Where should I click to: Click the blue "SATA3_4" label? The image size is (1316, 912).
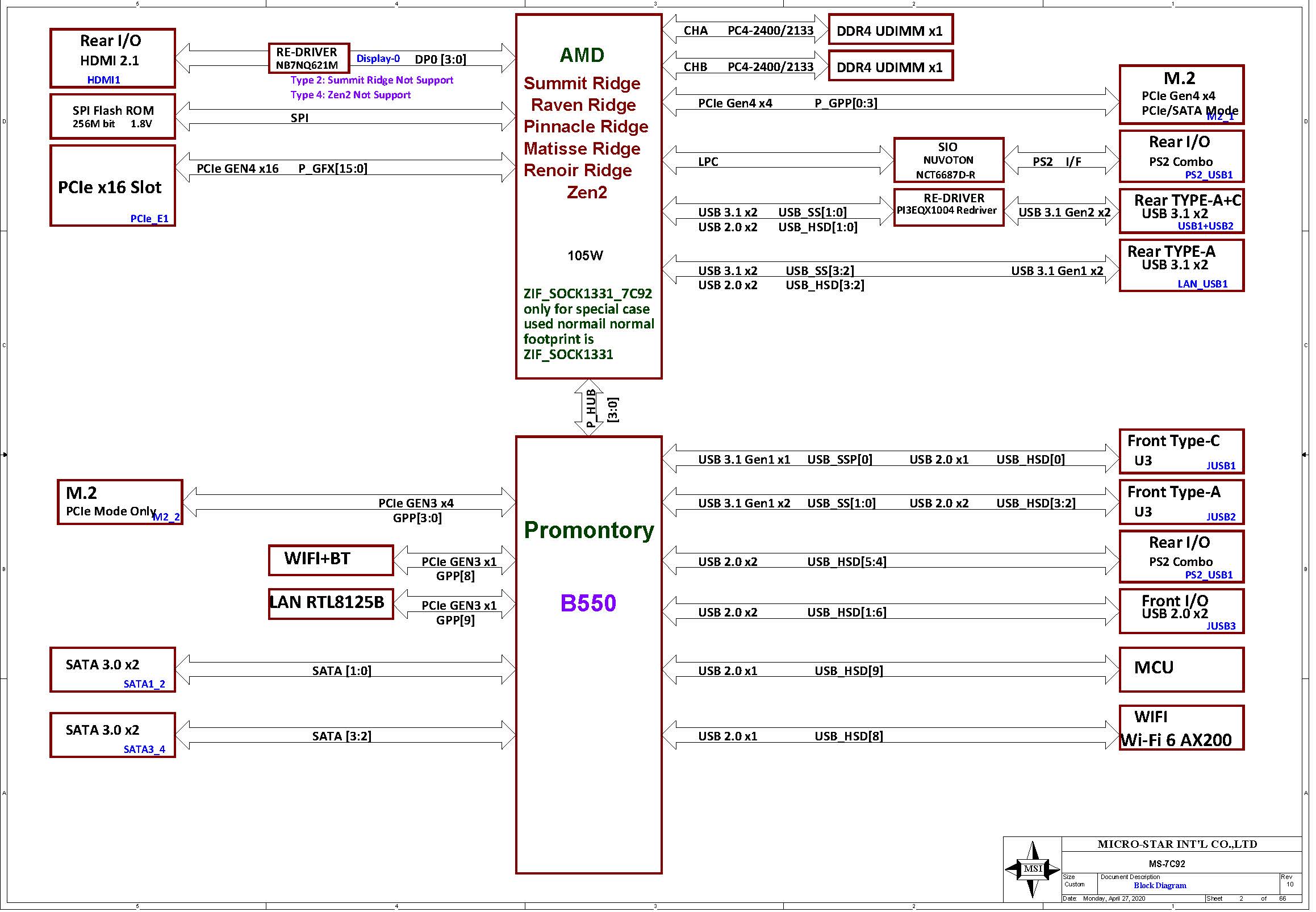coord(144,749)
